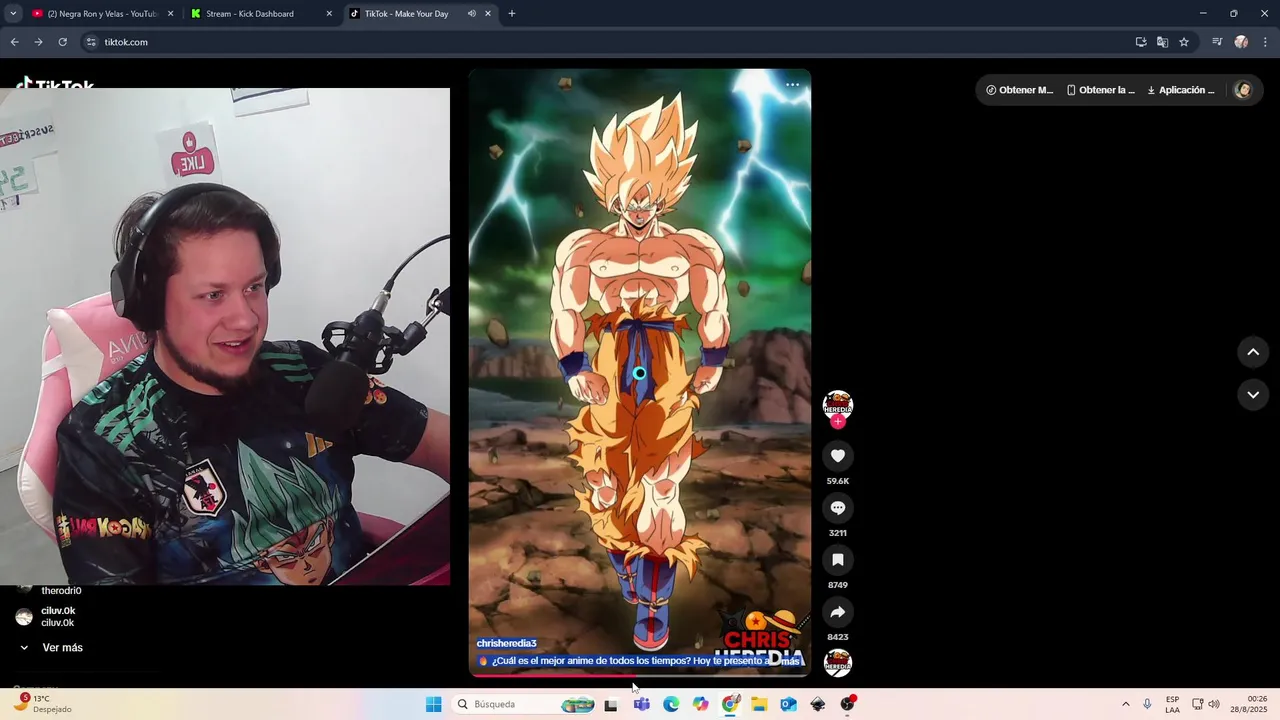
Task: Show hidden system tray icons
Action: tap(1125, 704)
